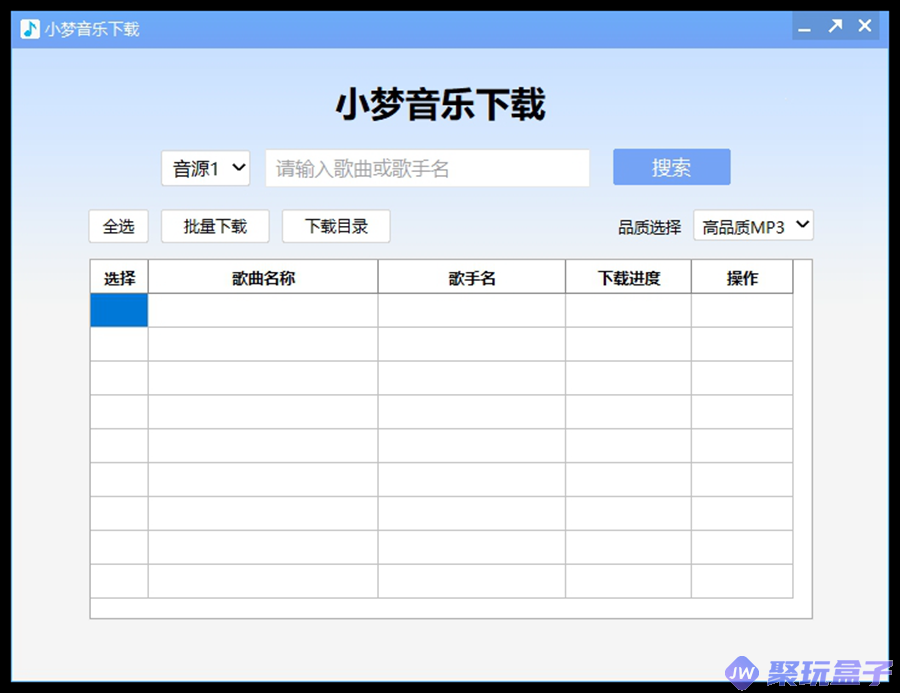Image resolution: width=900 pixels, height=693 pixels.
Task: Select all songs with 全选
Action: [x=118, y=226]
